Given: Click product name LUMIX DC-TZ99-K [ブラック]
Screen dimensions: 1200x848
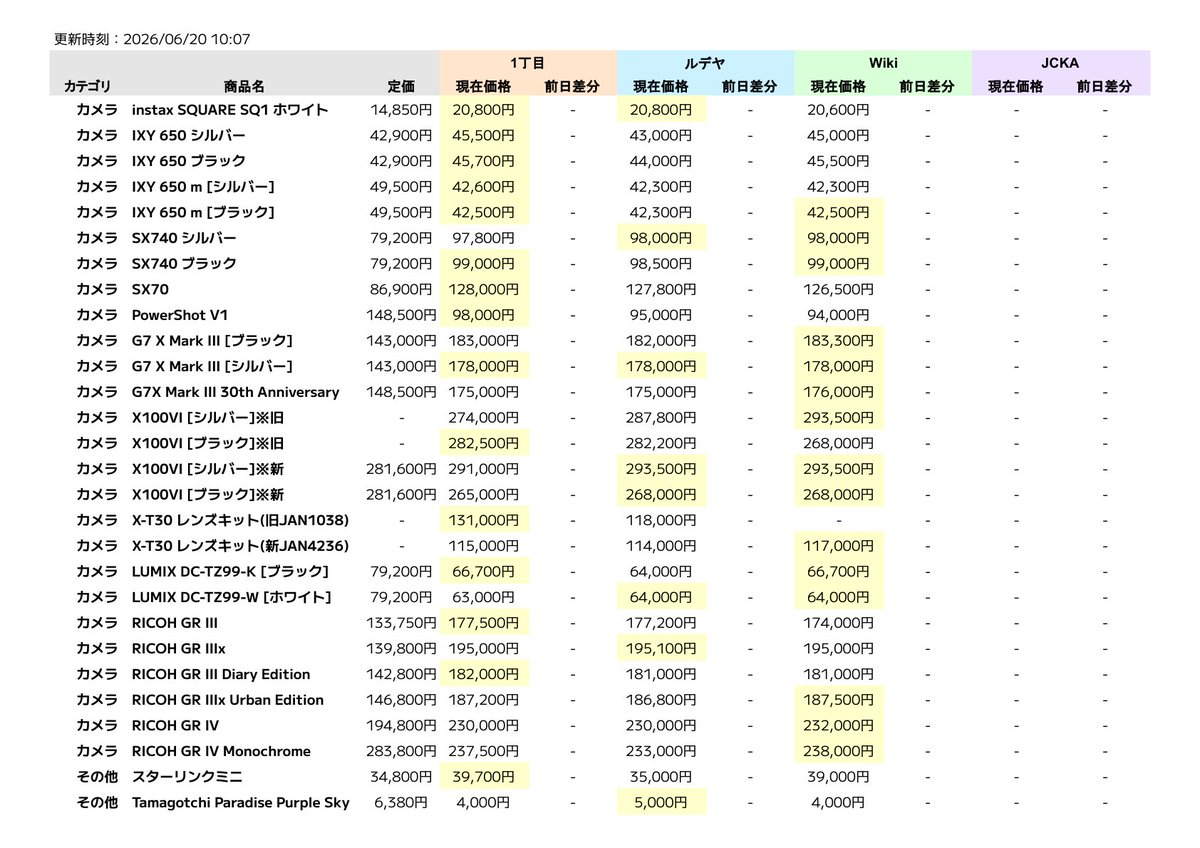Looking at the screenshot, I should 230,571.
